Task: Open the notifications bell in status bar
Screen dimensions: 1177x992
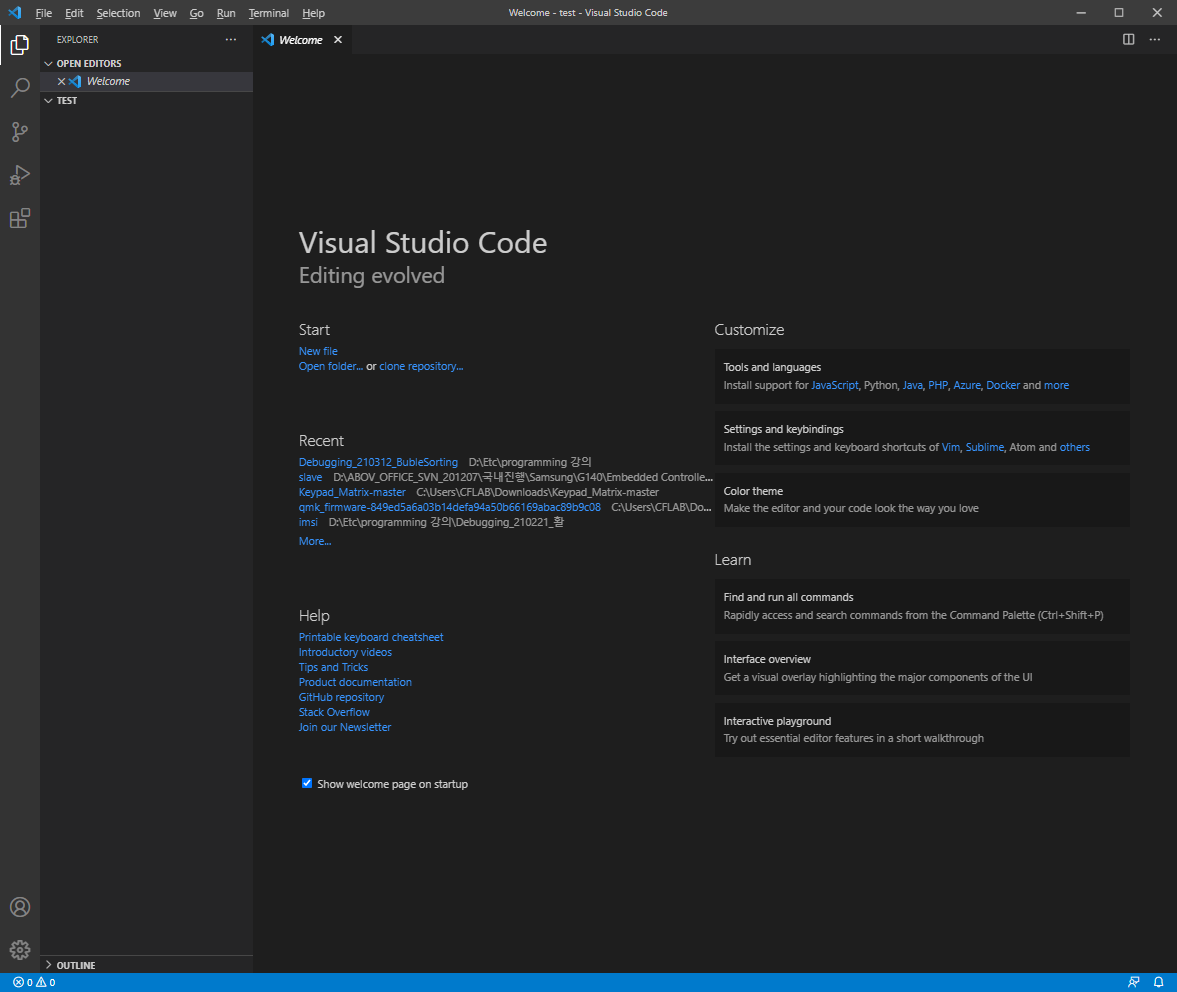Action: (1158, 982)
